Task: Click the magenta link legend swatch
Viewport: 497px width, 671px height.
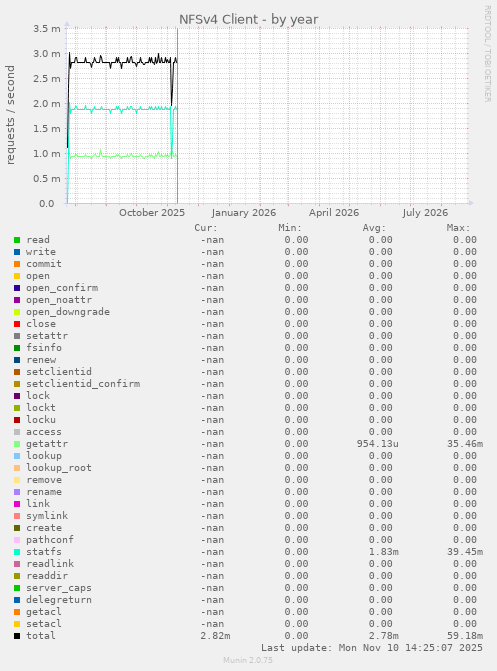Action: point(17,504)
